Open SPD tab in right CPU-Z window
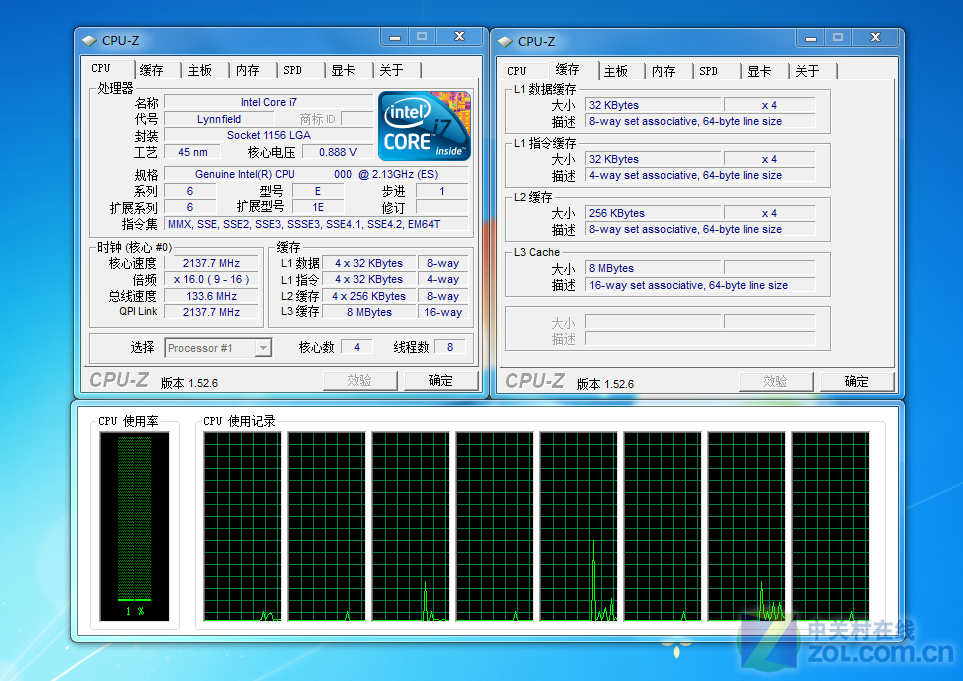963x681 pixels. coord(709,71)
